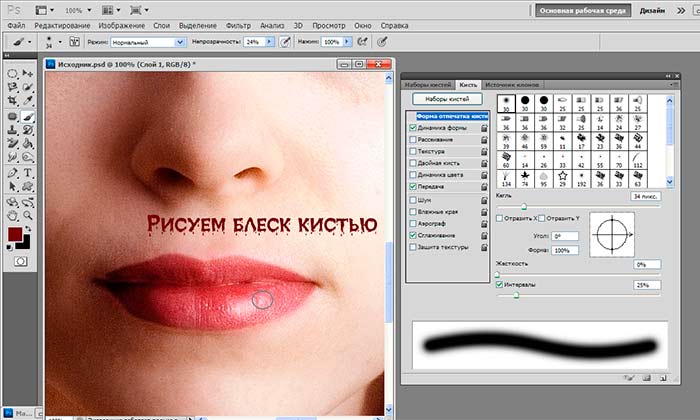Viewport: 700px width, 420px height.
Task: Select the Custom Shape tool
Action: (28, 186)
